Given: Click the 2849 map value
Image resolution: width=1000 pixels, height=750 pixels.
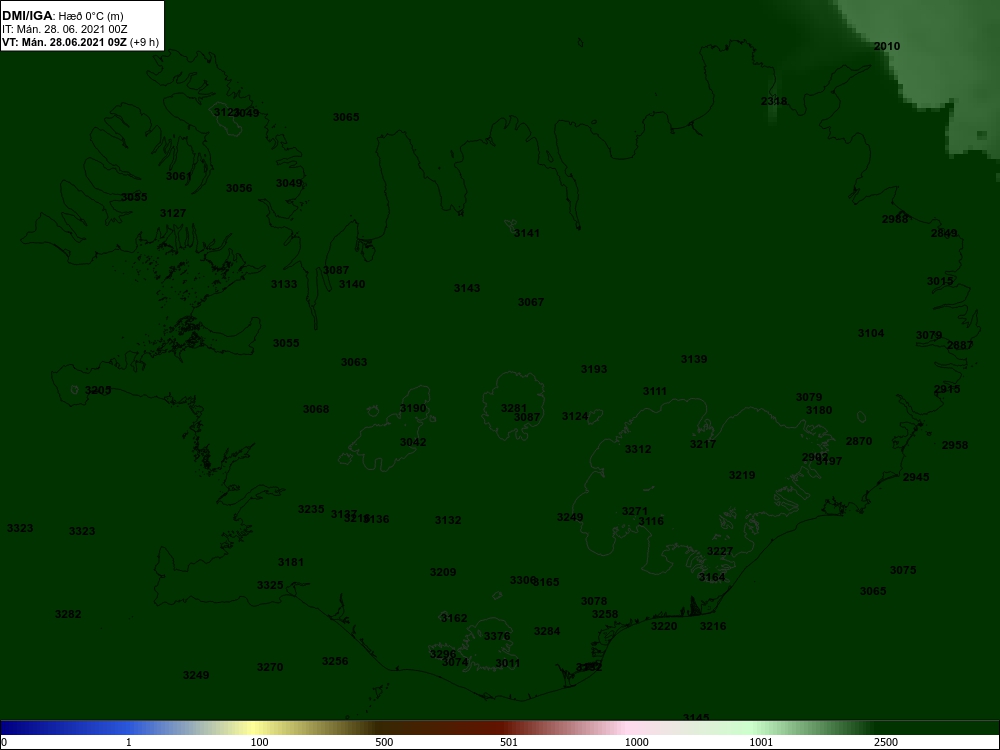Looking at the screenshot, I should pyautogui.click(x=944, y=233).
